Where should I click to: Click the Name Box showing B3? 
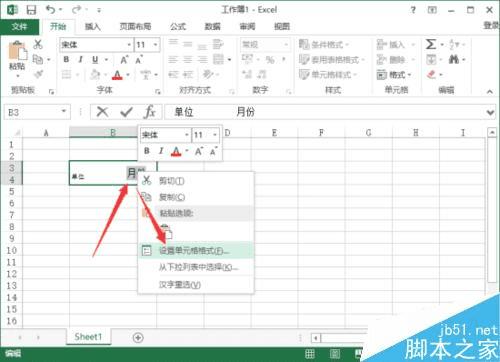[x=37, y=112]
